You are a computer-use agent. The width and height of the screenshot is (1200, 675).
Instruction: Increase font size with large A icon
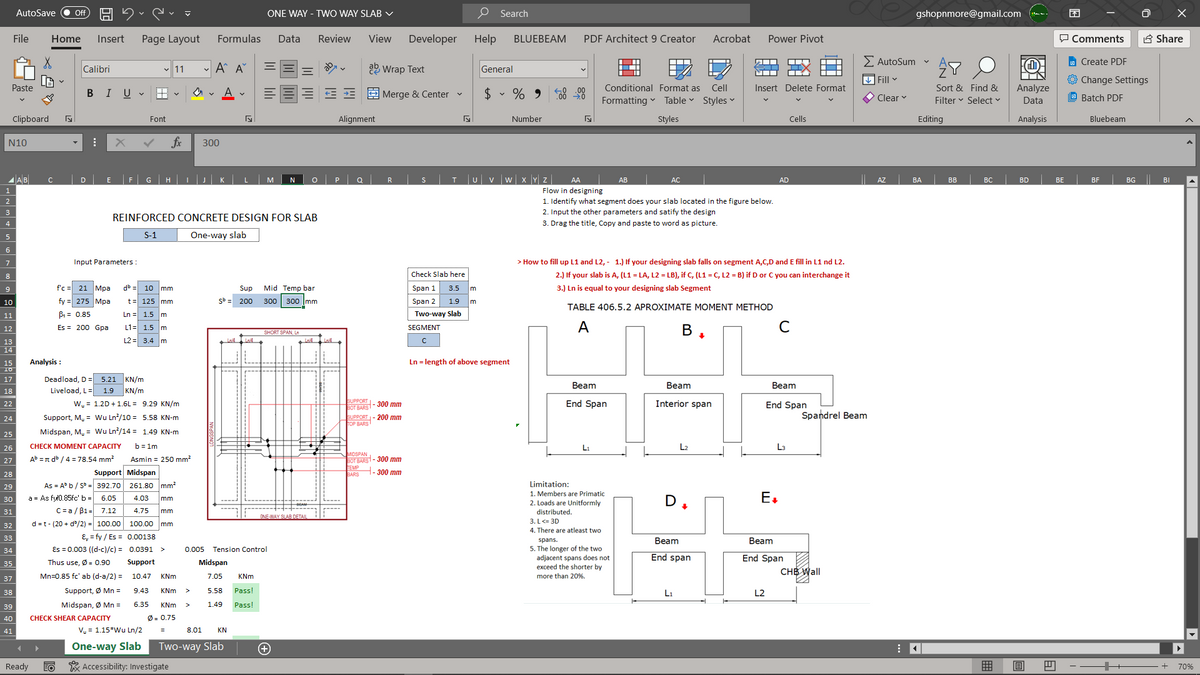click(219, 69)
